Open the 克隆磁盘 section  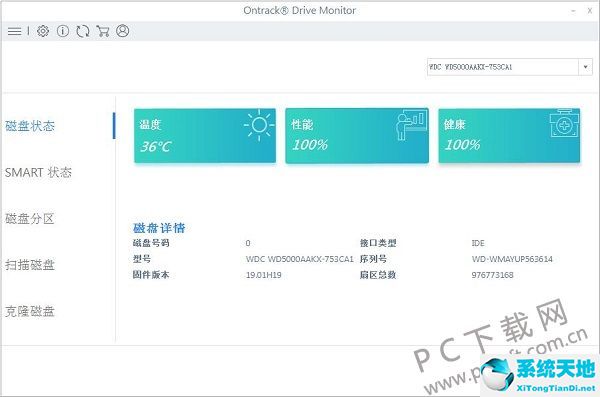(30, 311)
